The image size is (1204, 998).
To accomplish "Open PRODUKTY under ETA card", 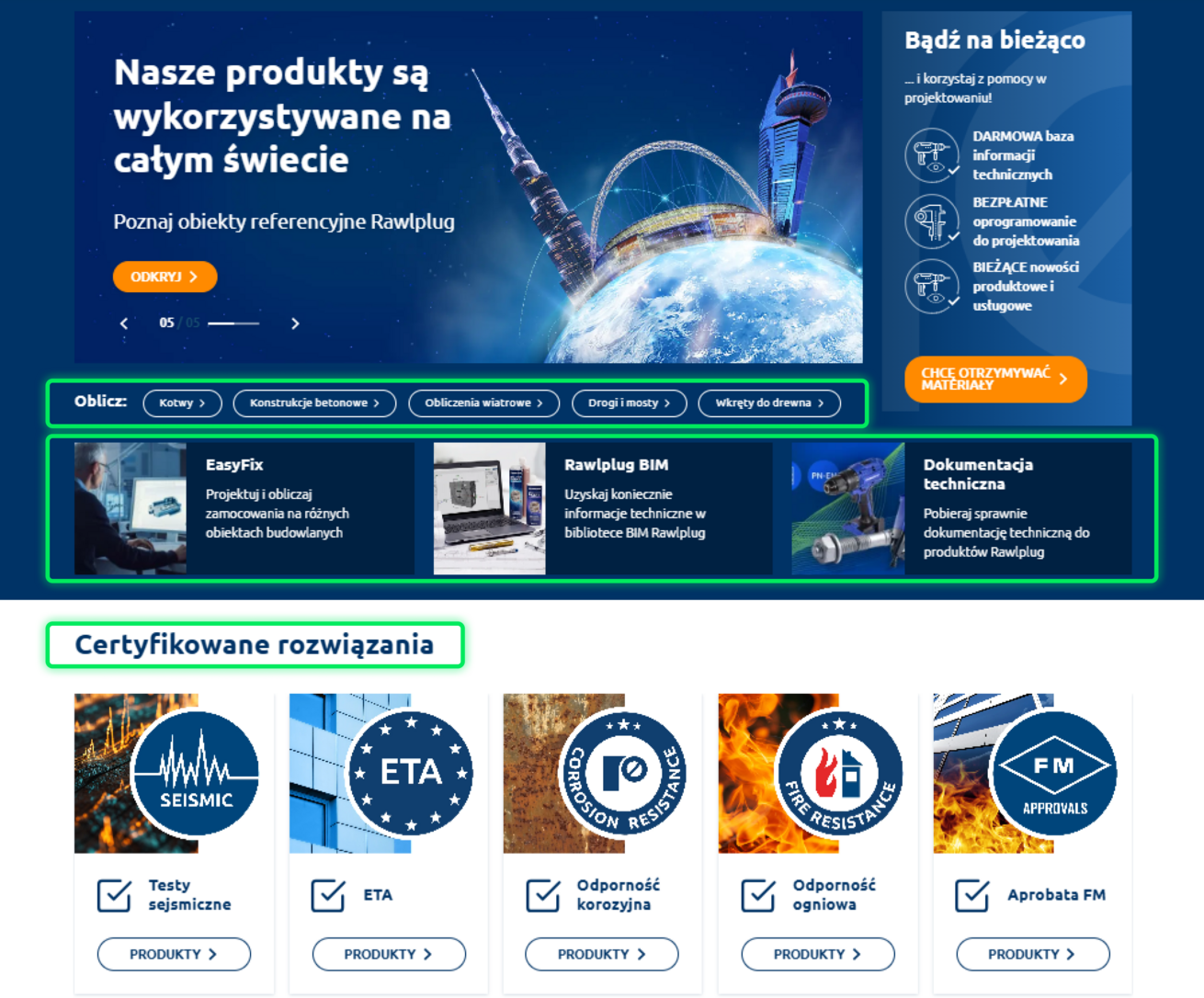I will coord(389,954).
